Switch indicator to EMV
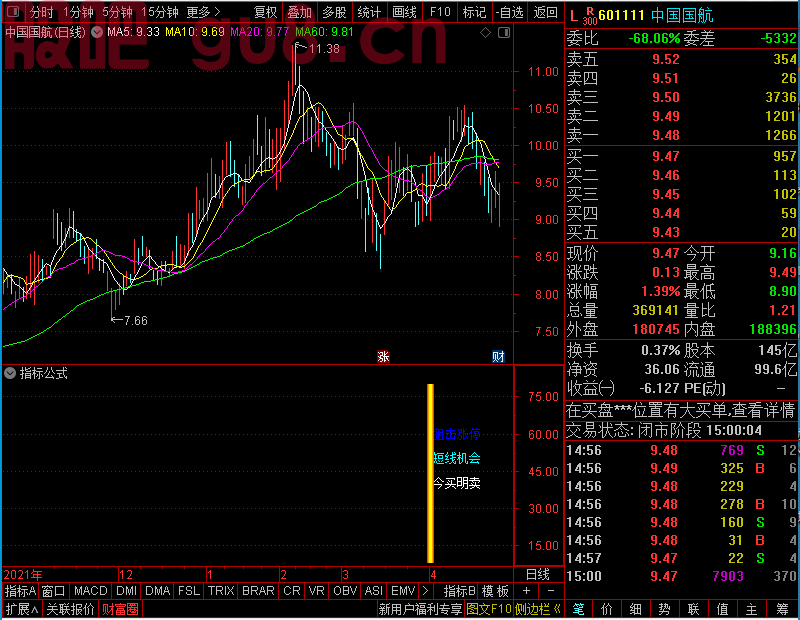This screenshot has width=800, height=620. click(x=403, y=591)
